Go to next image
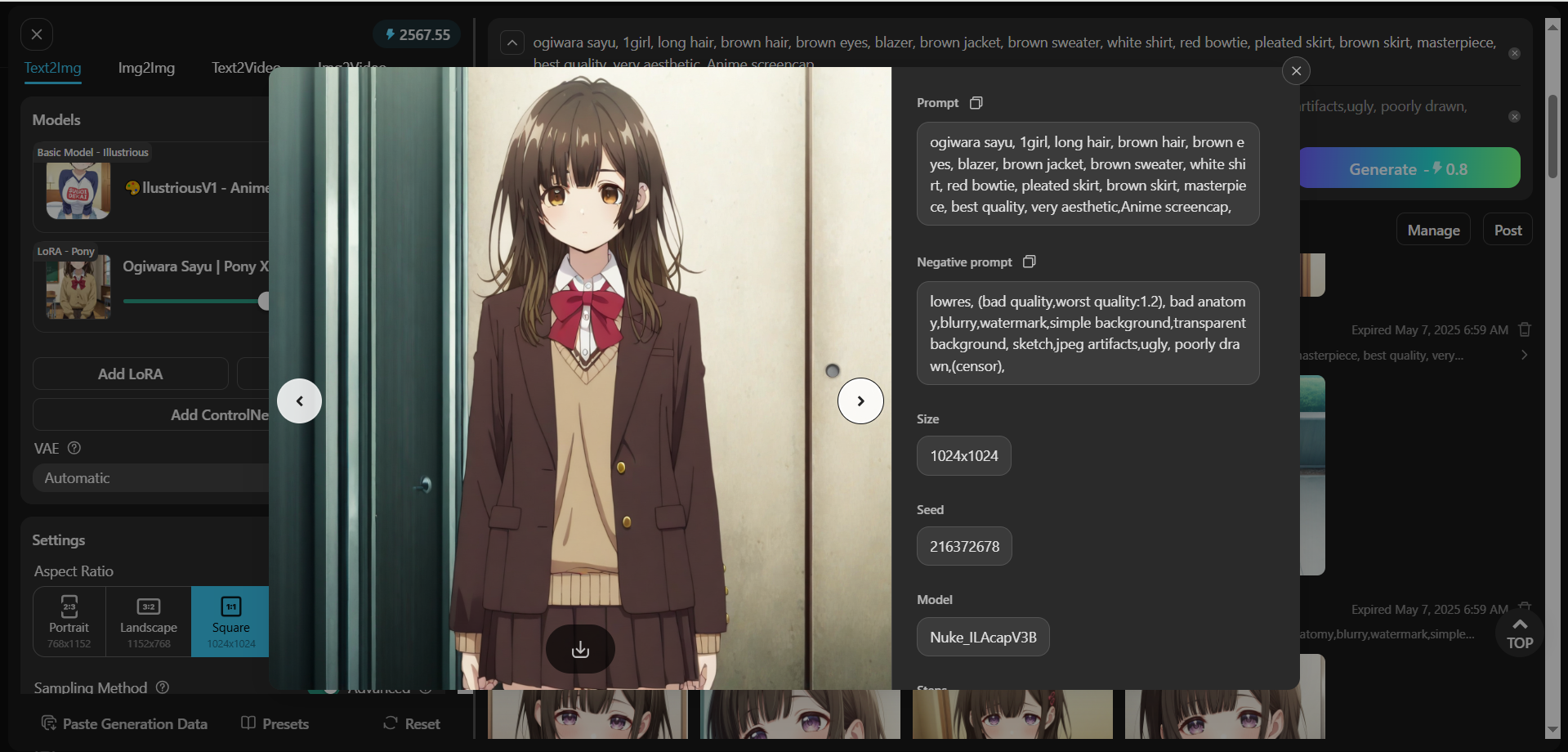 [860, 401]
